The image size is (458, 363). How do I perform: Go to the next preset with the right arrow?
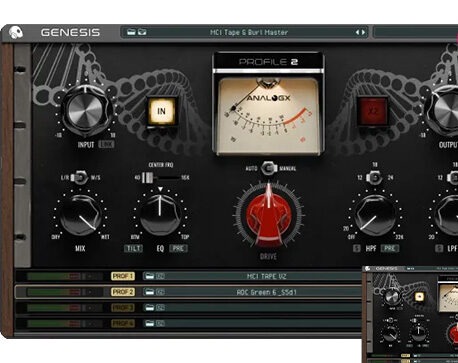(363, 32)
